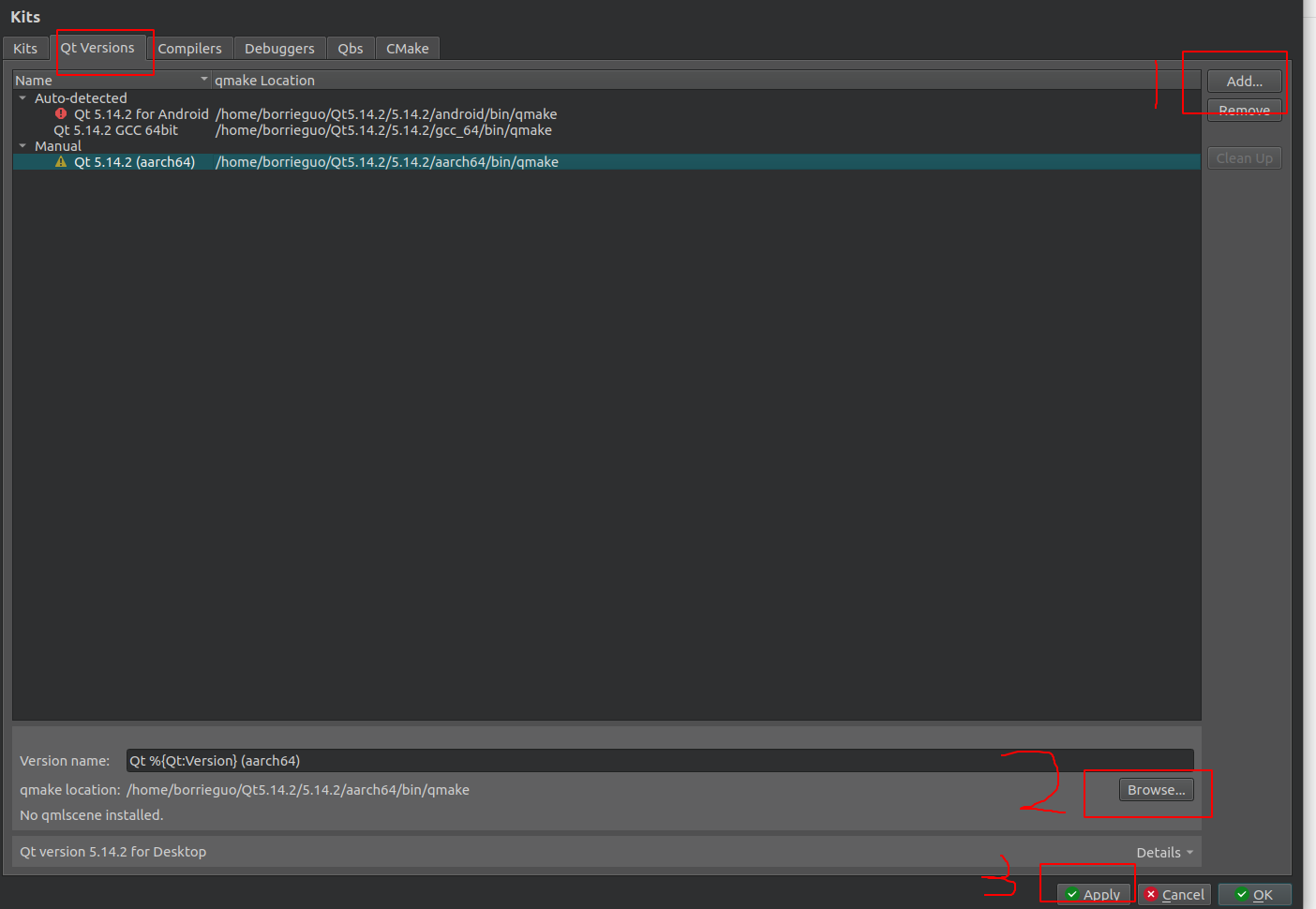Switch to the Compilers tab
This screenshot has height=909, width=1316.
pyautogui.click(x=191, y=48)
